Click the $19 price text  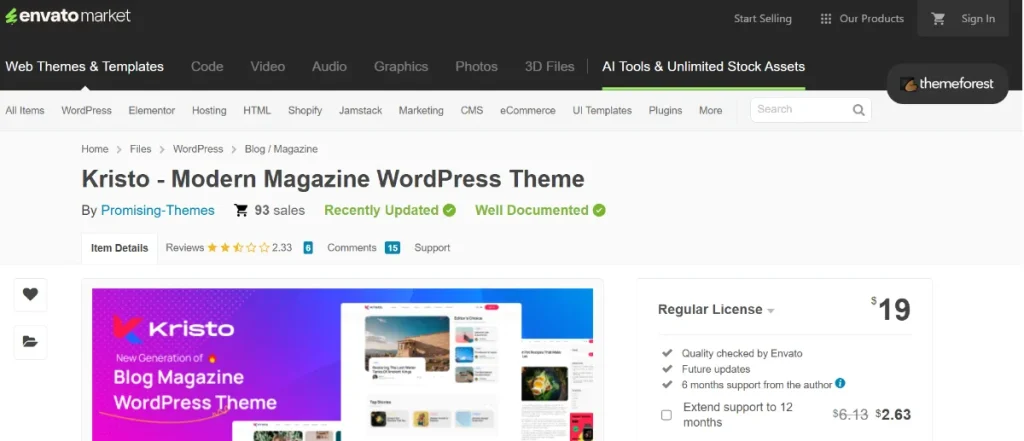[x=891, y=309]
